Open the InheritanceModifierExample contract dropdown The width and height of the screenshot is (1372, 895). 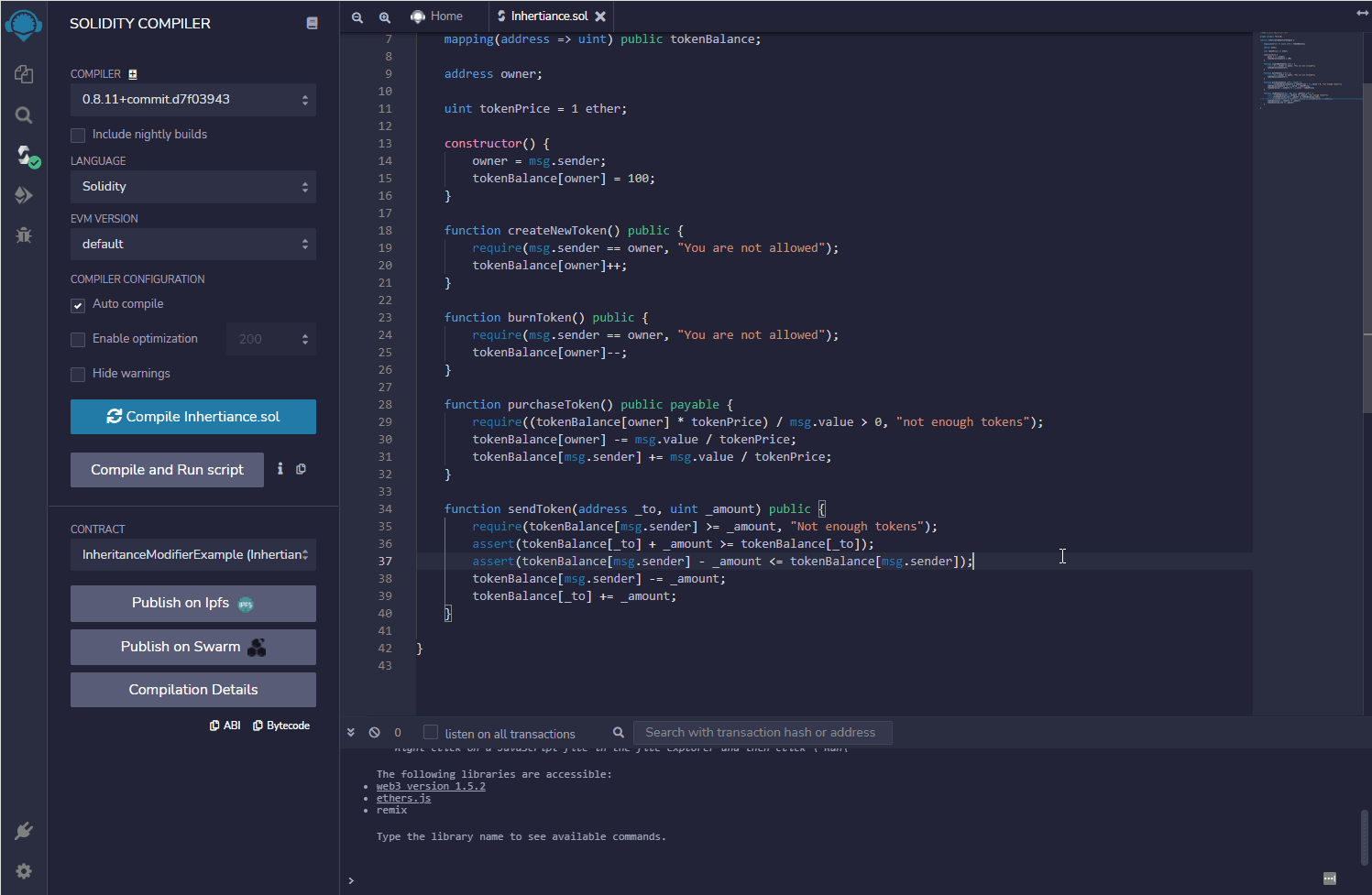point(193,555)
